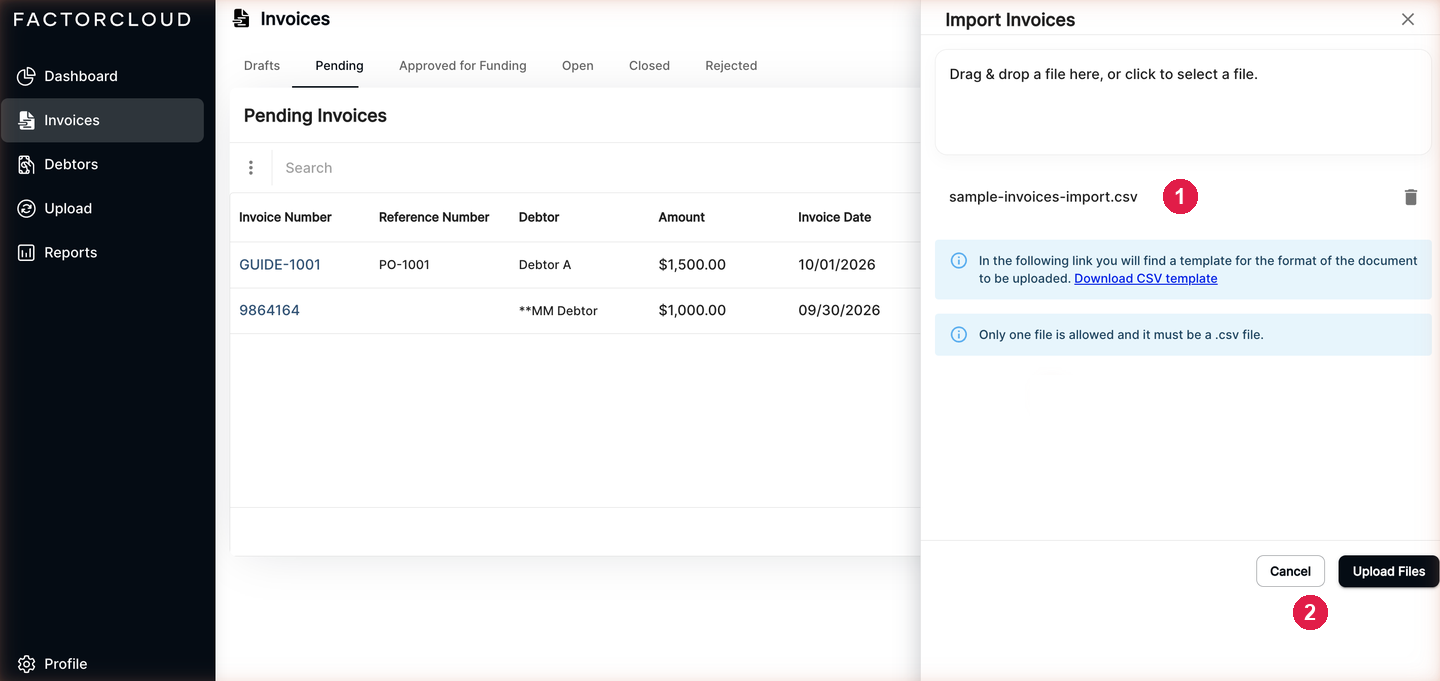Sort by Amount column header
This screenshot has height=681, width=1440.
click(x=681, y=217)
